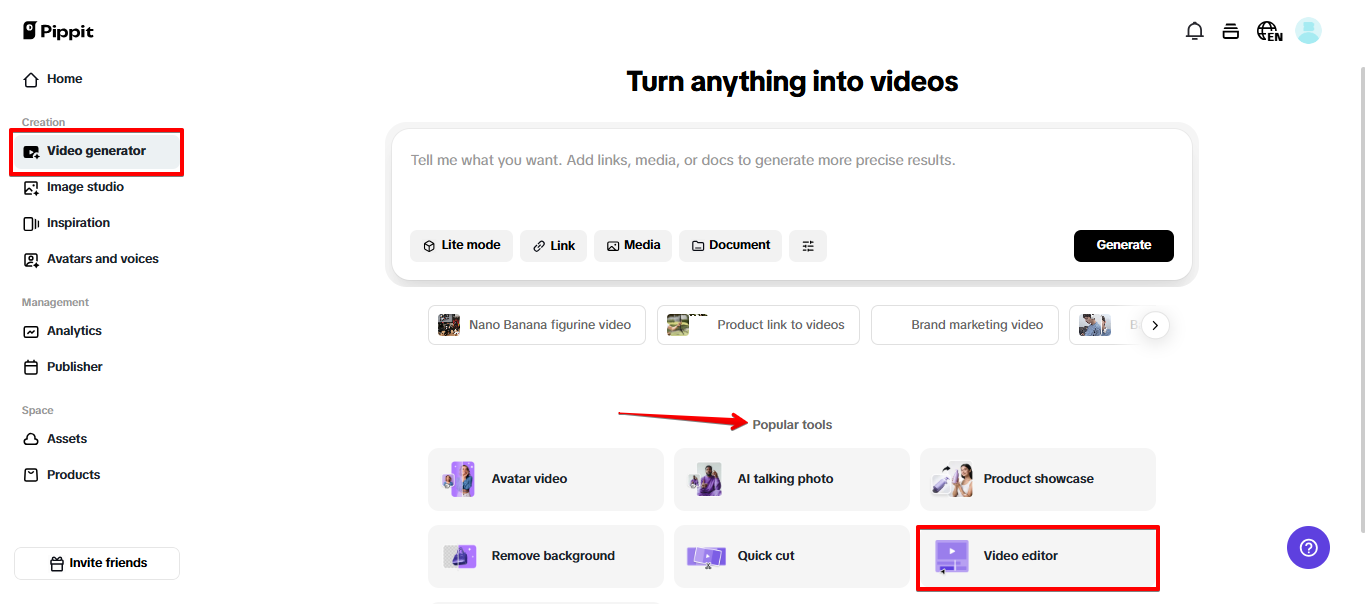Screen dimensions: 1365x604
Task: Open the notifications bell
Action: (x=1194, y=31)
